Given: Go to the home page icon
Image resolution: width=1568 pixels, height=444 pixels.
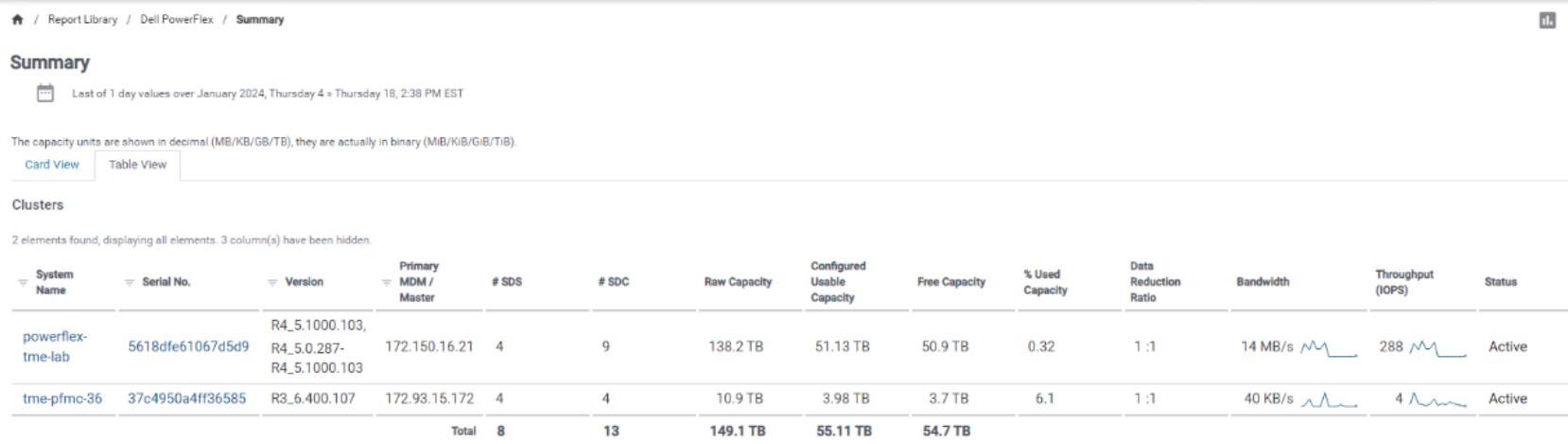Looking at the screenshot, I should point(17,19).
